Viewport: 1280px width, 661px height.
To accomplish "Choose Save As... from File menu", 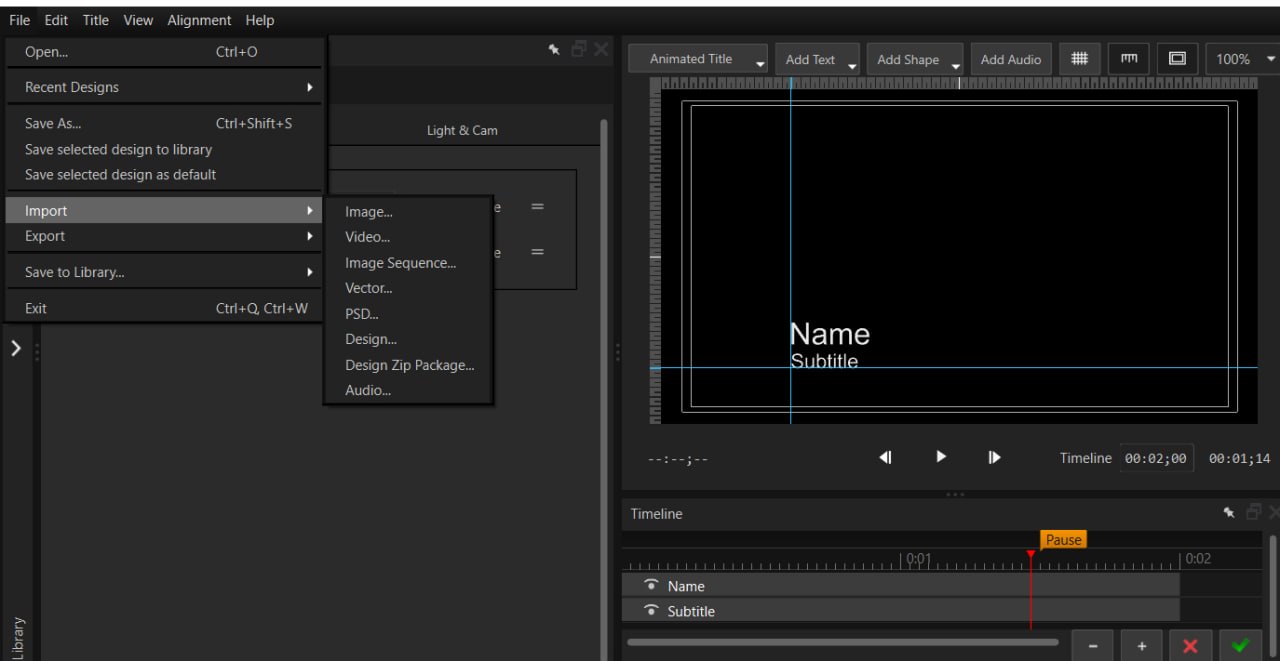I will tap(165, 123).
